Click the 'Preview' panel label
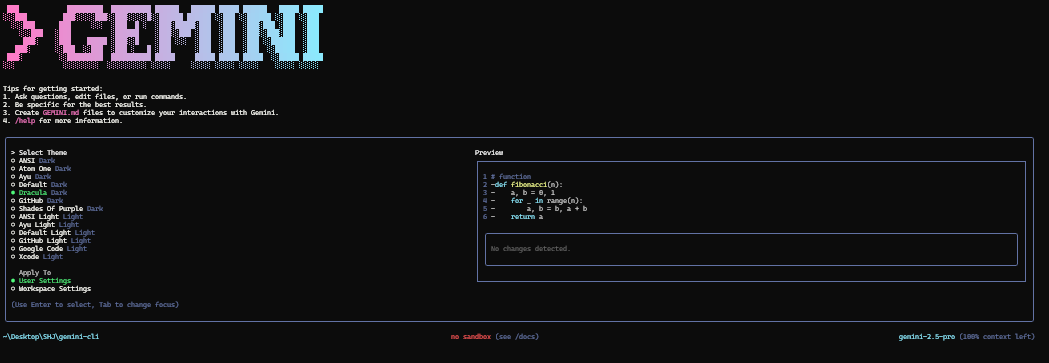The image size is (1049, 363). tap(489, 152)
